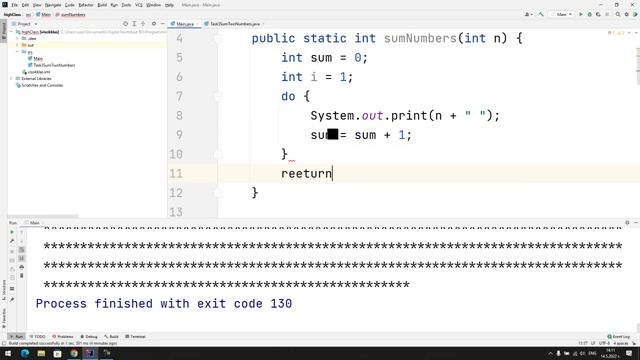Open the user account dropdown icon
The height and width of the screenshot is (360, 640).
(528, 14)
